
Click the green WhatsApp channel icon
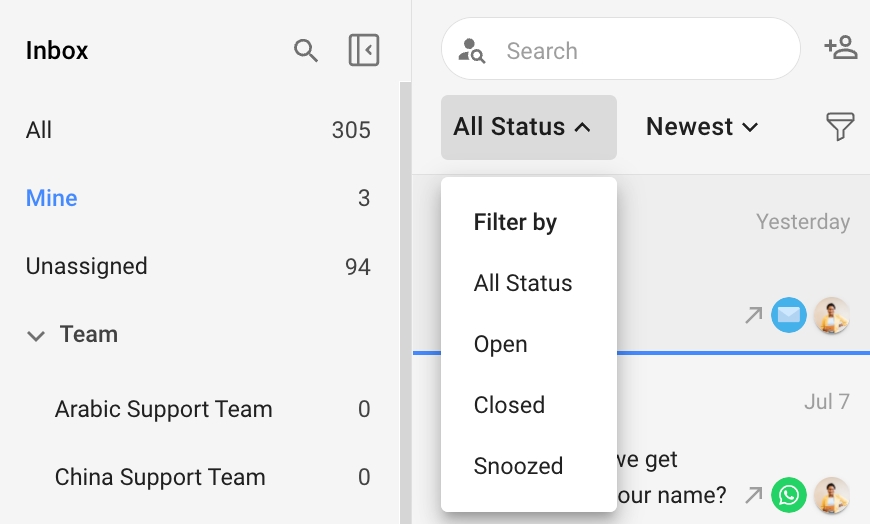coord(788,495)
